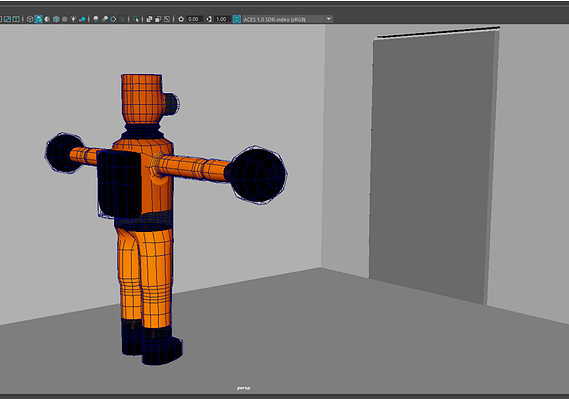The image size is (569, 399).
Task: Click the Exposure value field showing 0.00
Action: (x=195, y=19)
